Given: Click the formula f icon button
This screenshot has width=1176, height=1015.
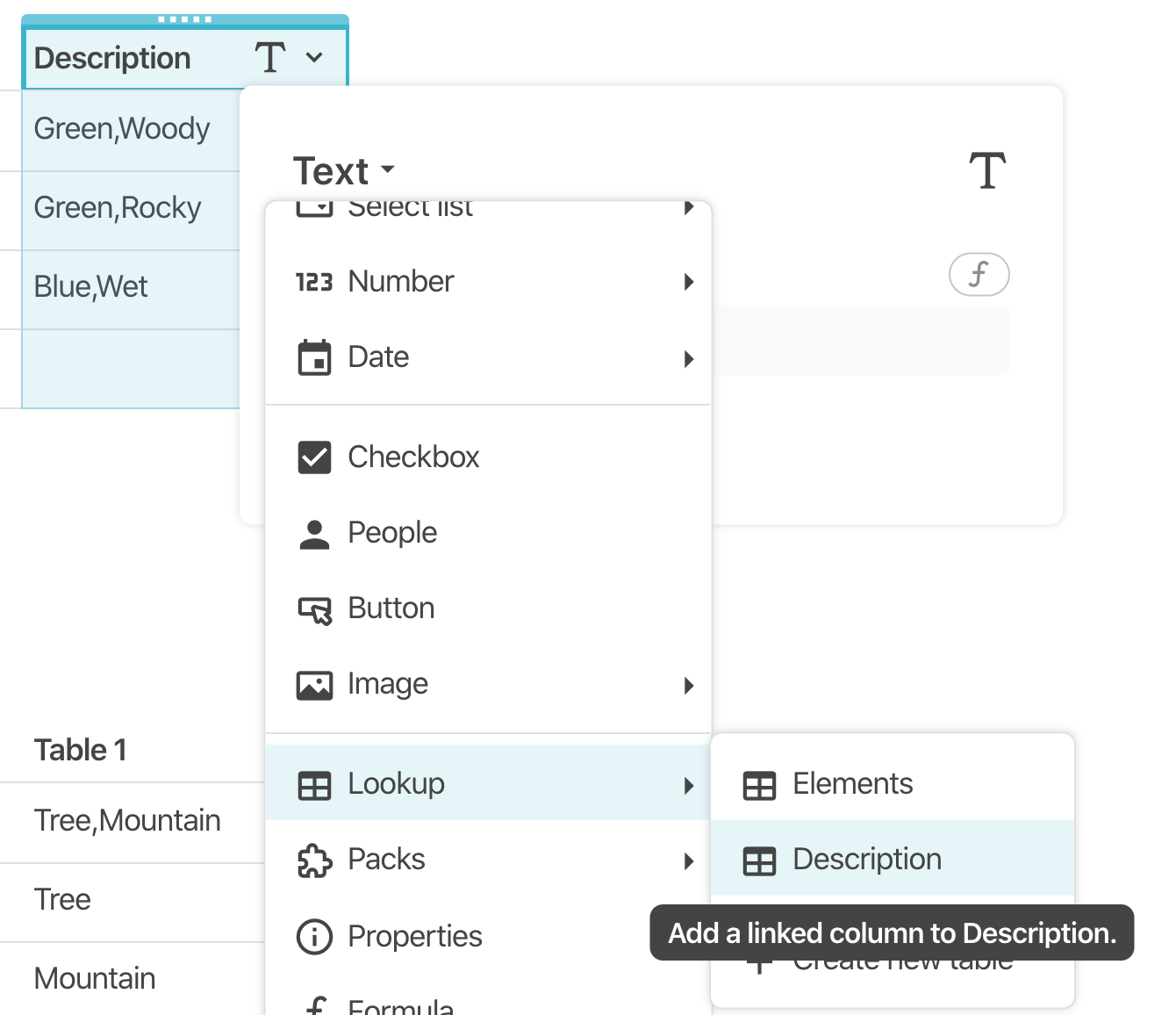Looking at the screenshot, I should [979, 275].
